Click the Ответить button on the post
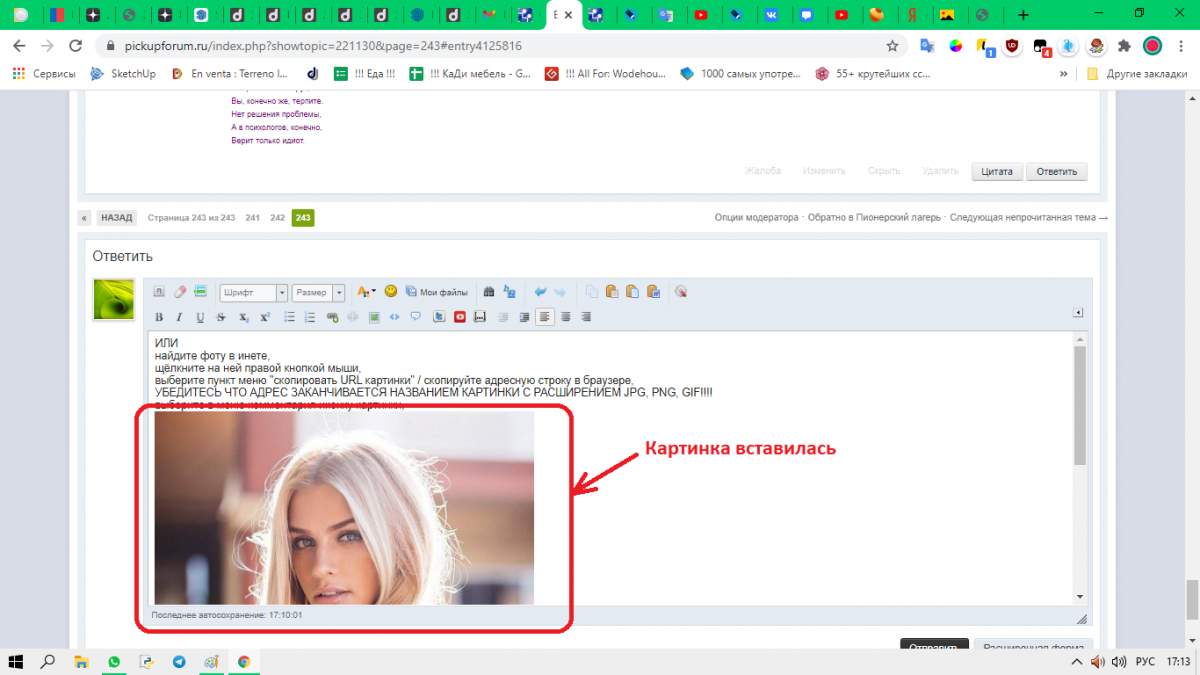 1056,171
